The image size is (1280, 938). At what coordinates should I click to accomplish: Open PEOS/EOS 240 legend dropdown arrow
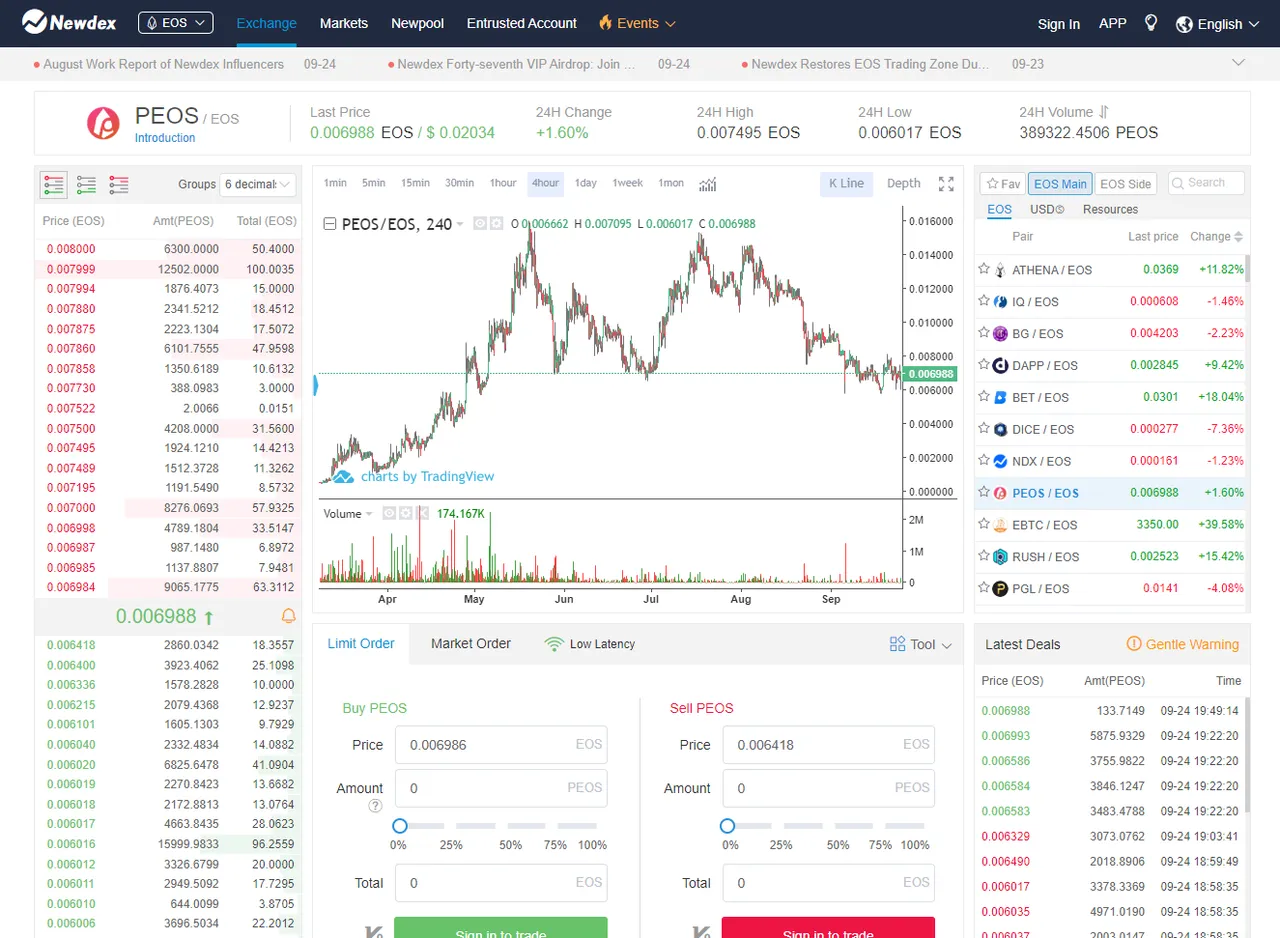tap(460, 224)
